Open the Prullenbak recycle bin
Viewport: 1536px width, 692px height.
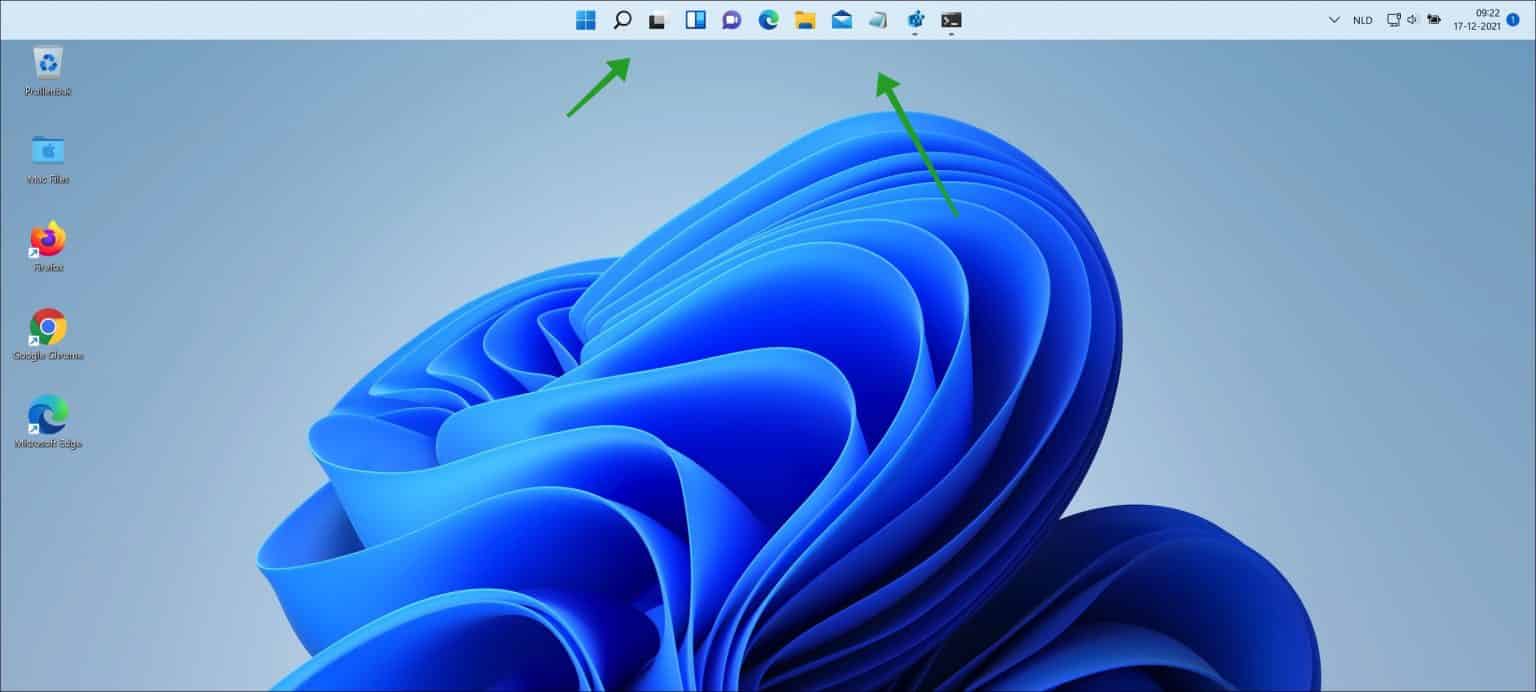pyautogui.click(x=46, y=65)
